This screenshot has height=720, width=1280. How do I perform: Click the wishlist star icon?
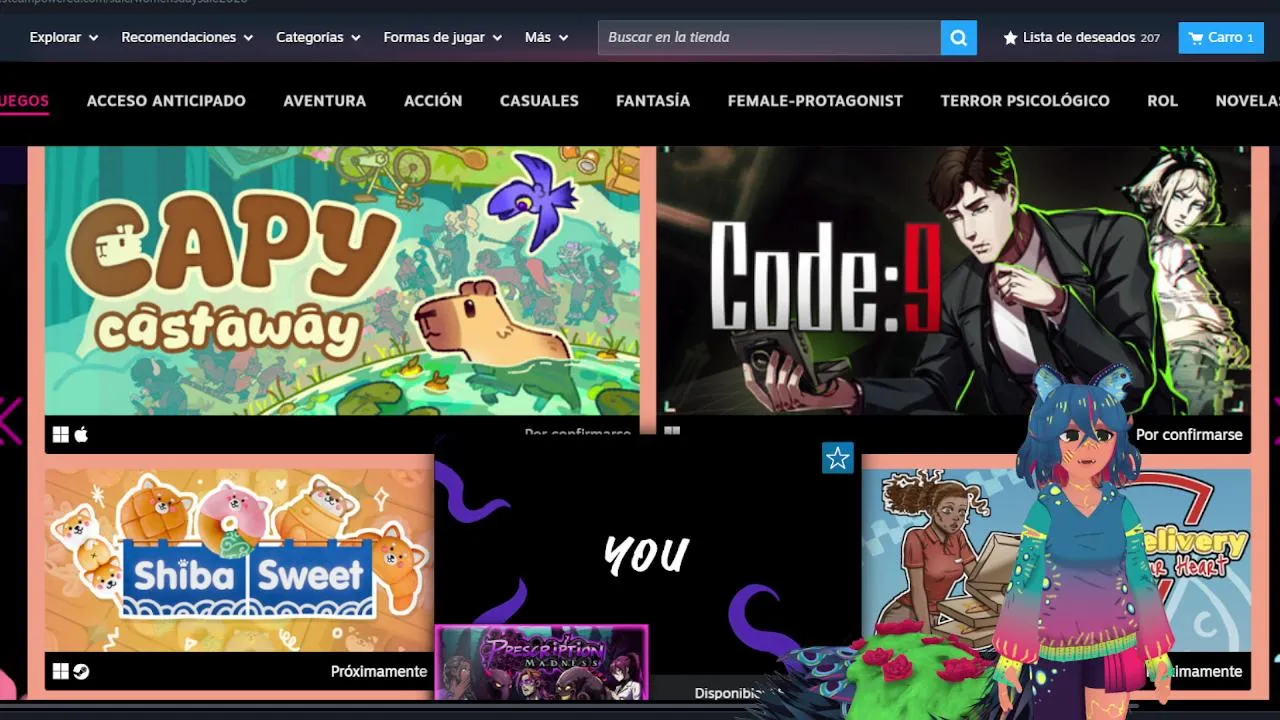click(1010, 38)
